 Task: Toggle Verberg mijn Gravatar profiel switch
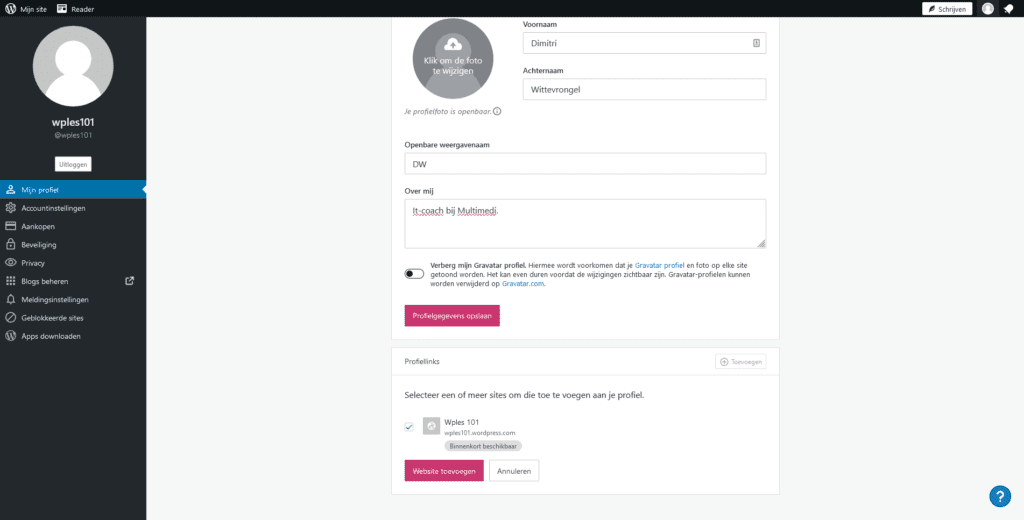(x=414, y=274)
